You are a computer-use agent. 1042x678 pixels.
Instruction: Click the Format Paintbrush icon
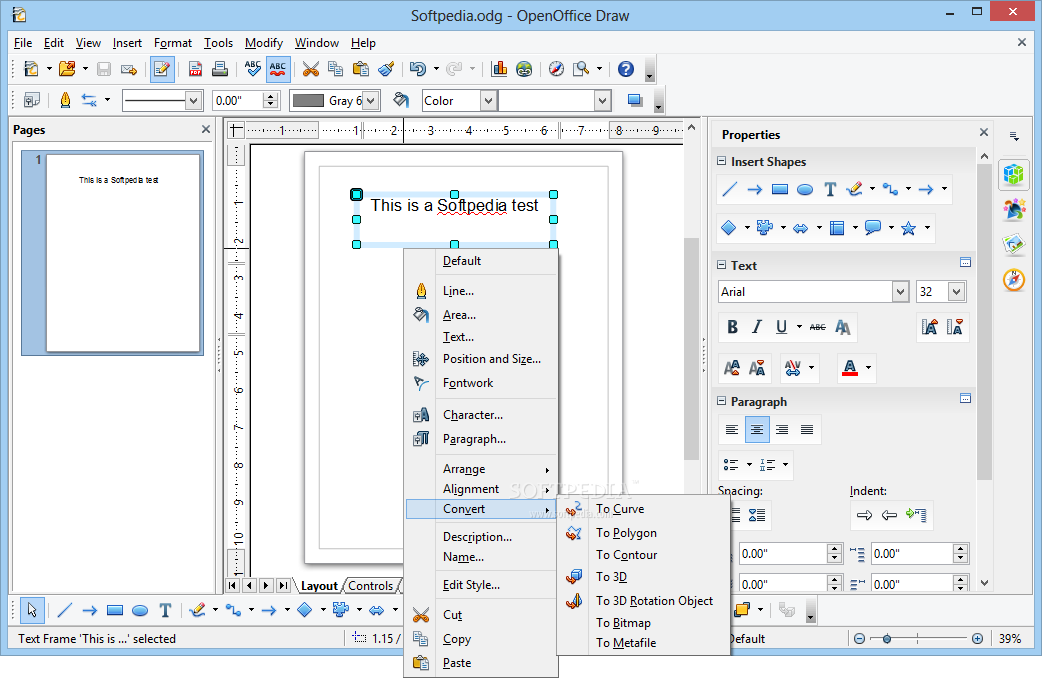click(386, 69)
